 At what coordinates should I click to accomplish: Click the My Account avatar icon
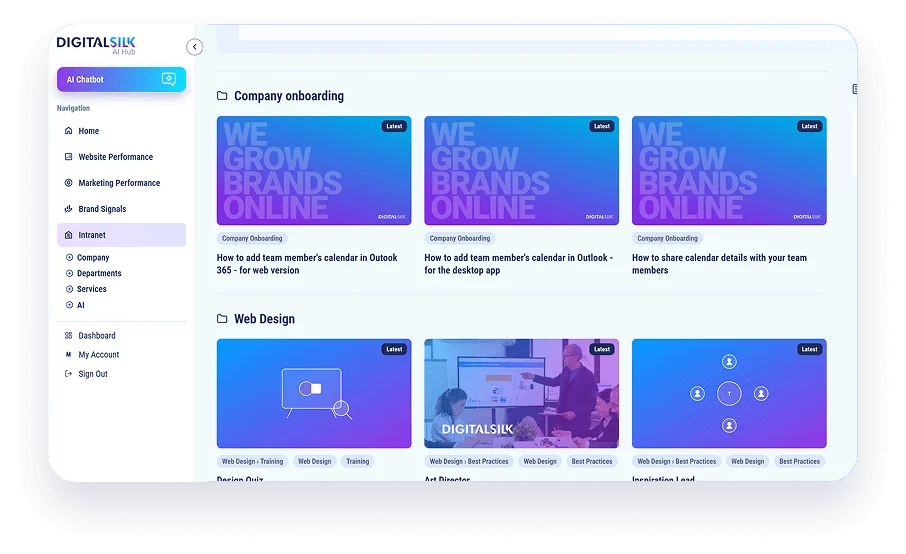(x=68, y=355)
